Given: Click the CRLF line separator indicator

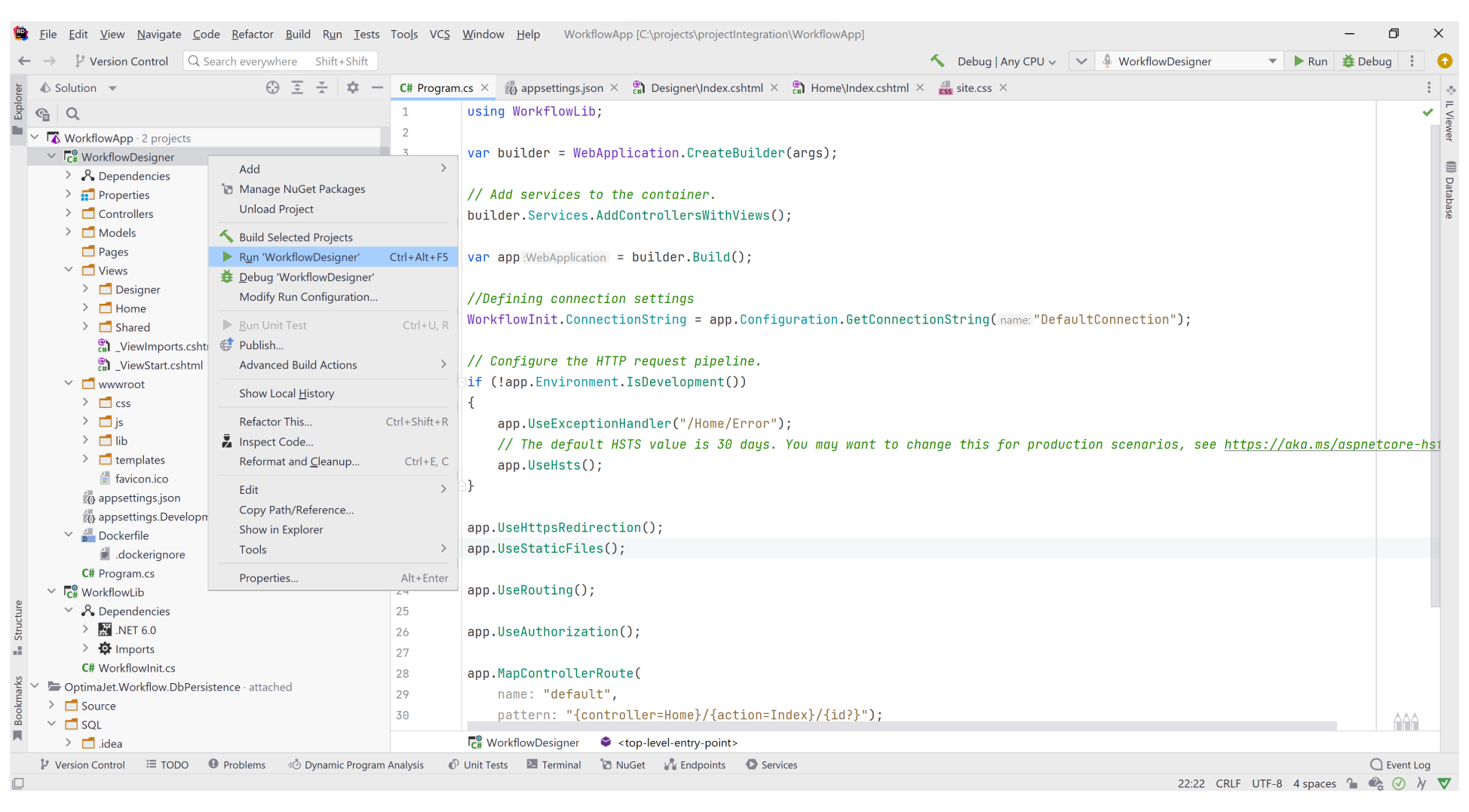Looking at the screenshot, I should [x=1228, y=783].
